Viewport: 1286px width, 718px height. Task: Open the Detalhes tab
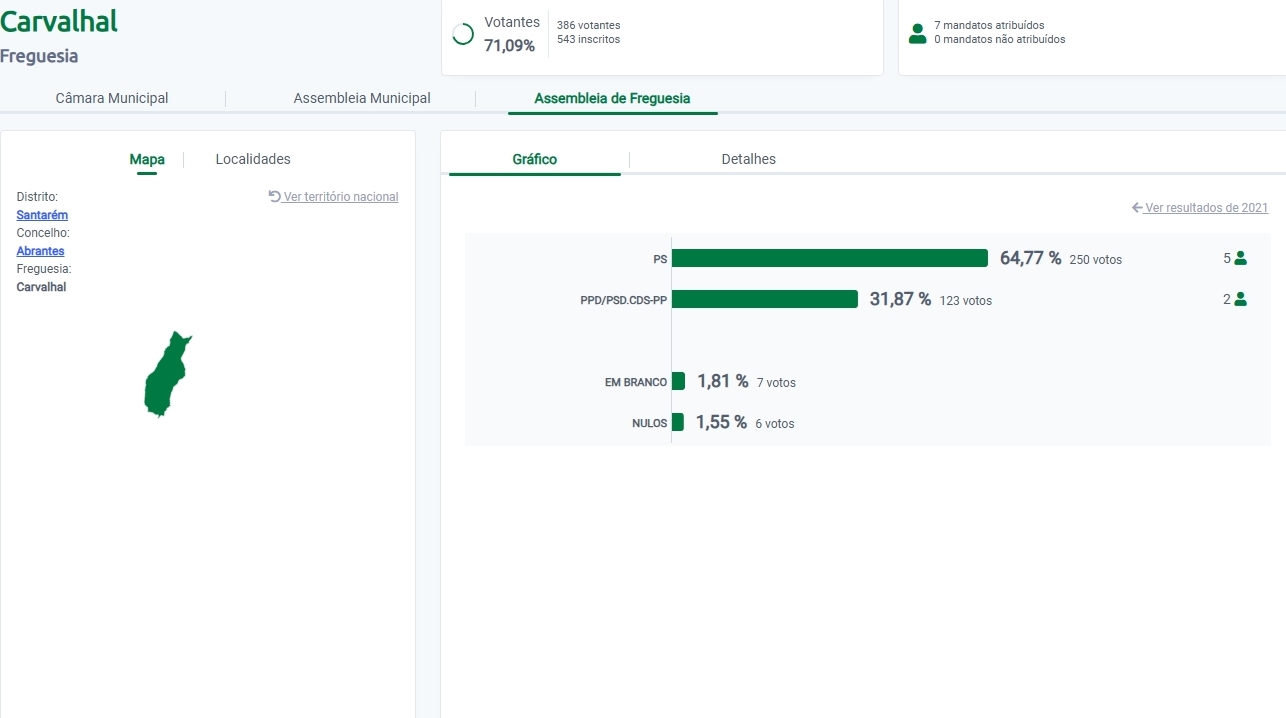(748, 160)
